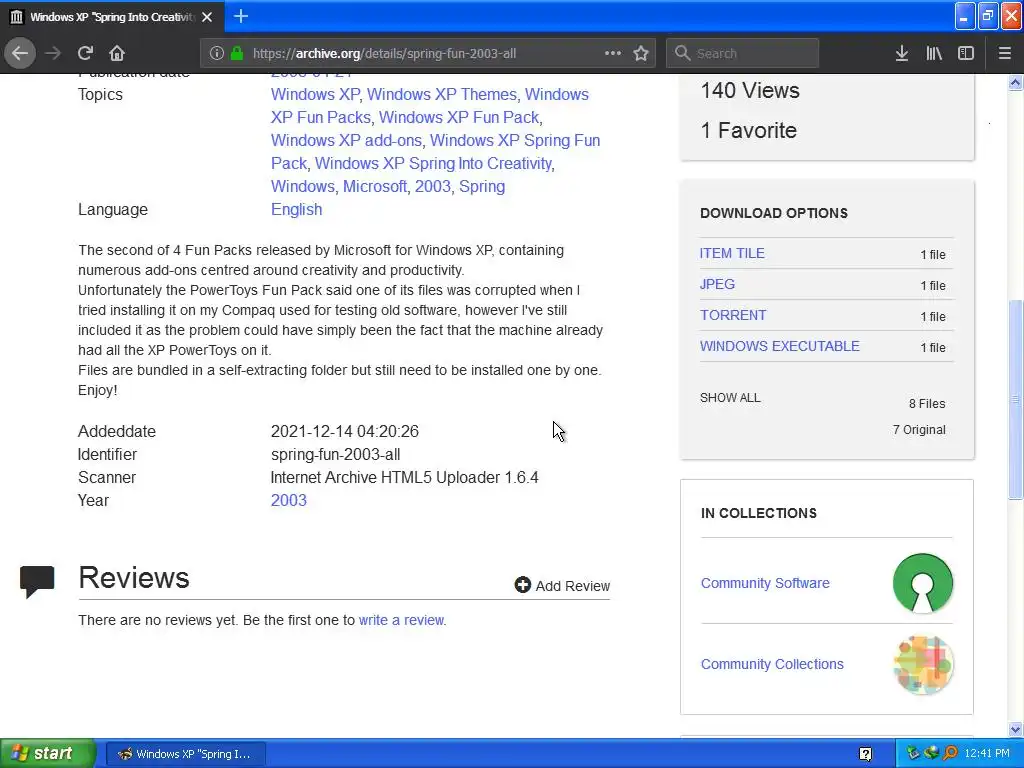This screenshot has height=768, width=1024.
Task: Open the 2003 topic link
Action: [432, 186]
